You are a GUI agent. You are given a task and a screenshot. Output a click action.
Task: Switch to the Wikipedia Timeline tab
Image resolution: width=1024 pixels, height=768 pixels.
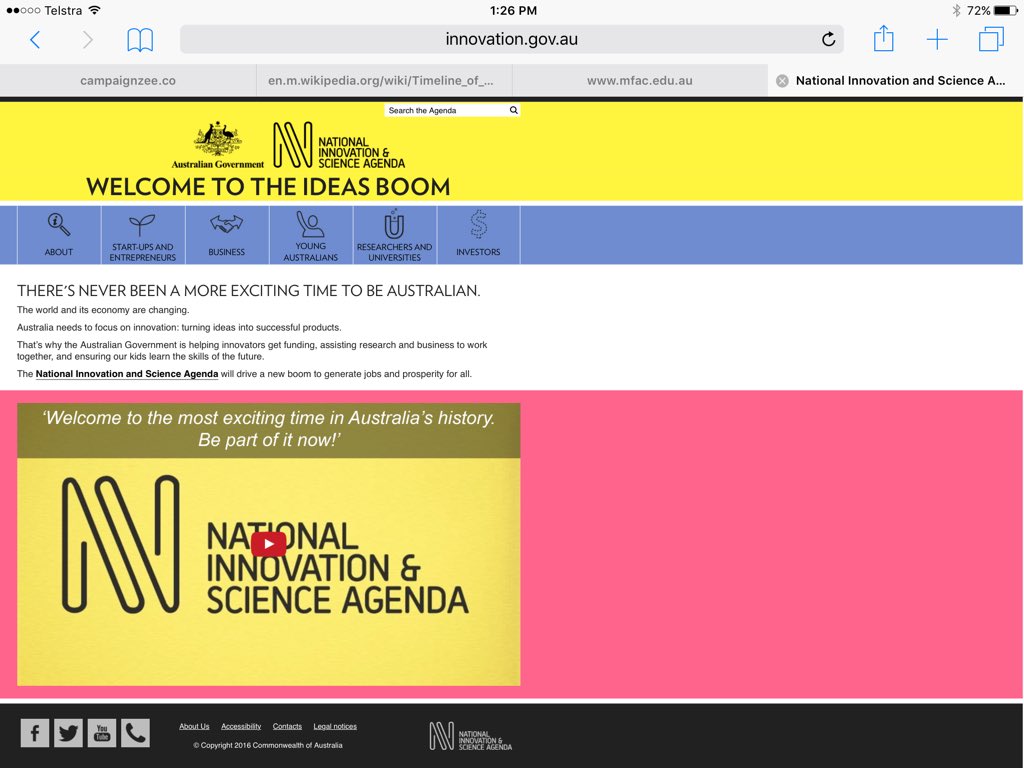[384, 81]
